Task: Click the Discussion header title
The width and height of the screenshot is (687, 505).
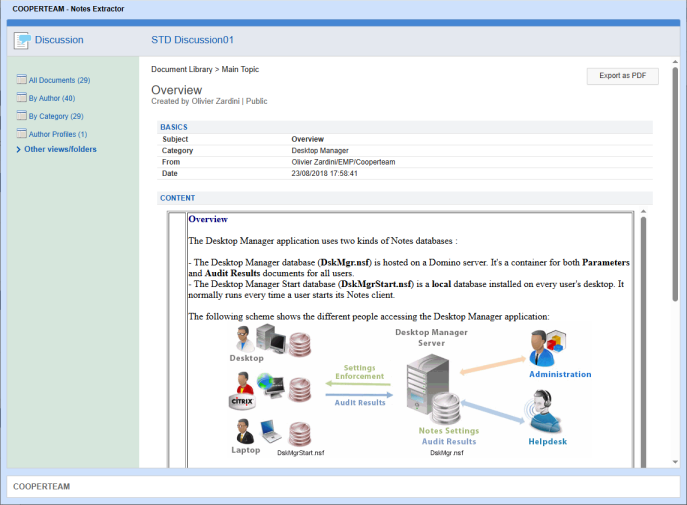Action: coord(59,40)
